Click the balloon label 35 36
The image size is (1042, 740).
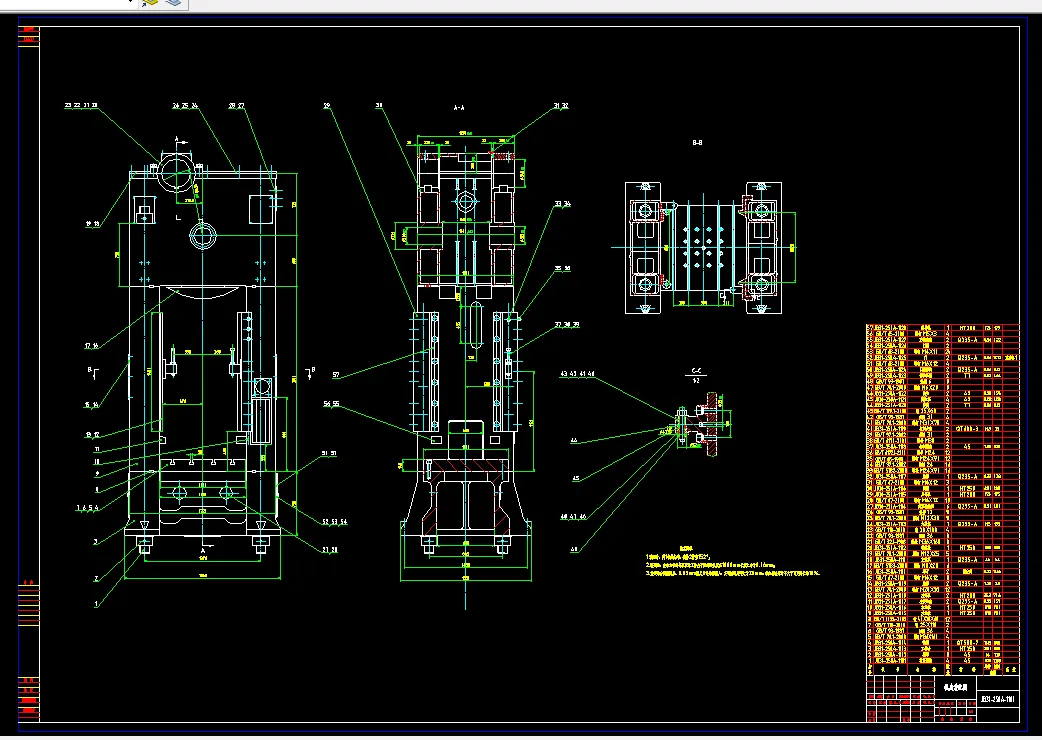tap(563, 269)
